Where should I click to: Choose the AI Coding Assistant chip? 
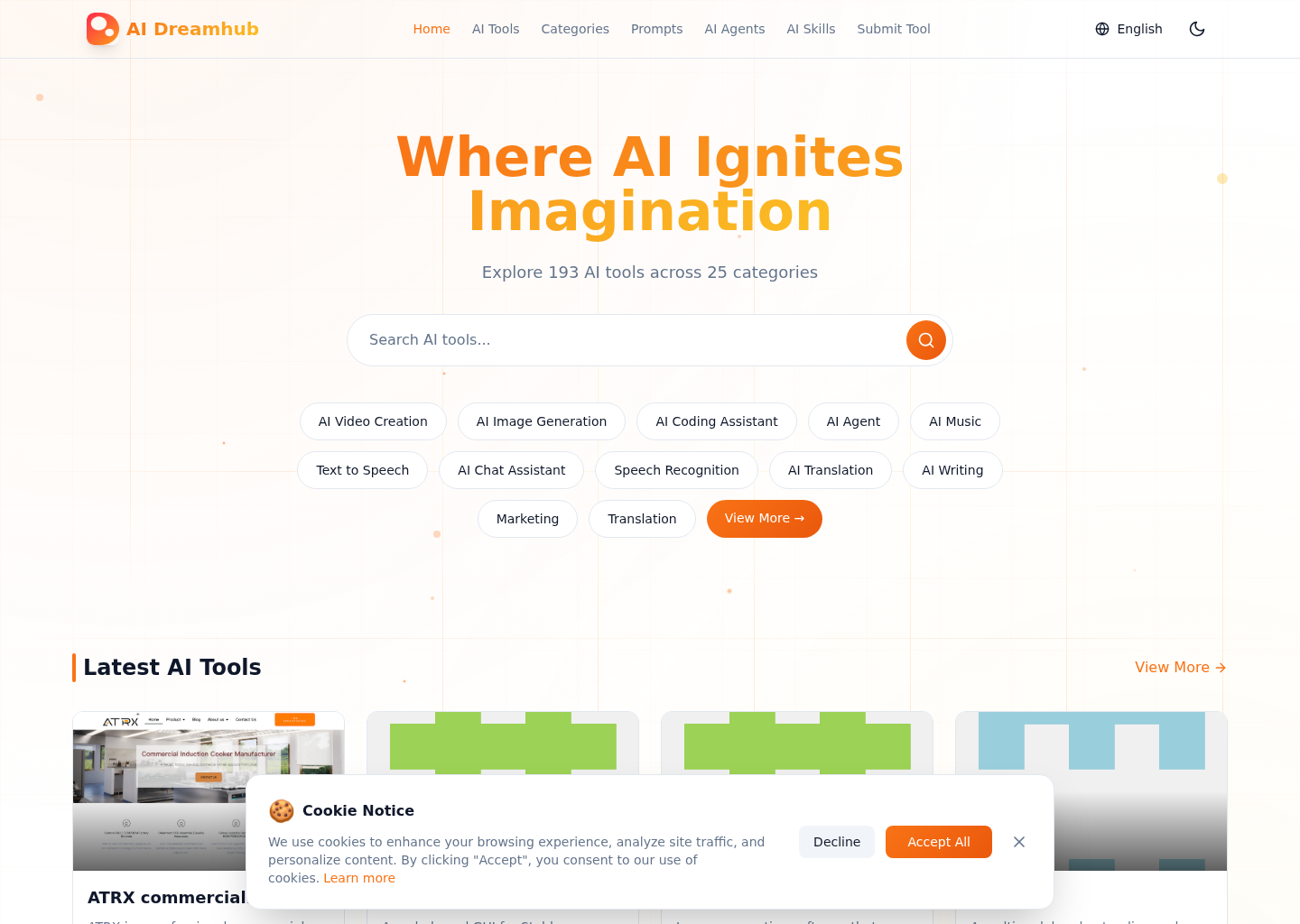tap(716, 421)
